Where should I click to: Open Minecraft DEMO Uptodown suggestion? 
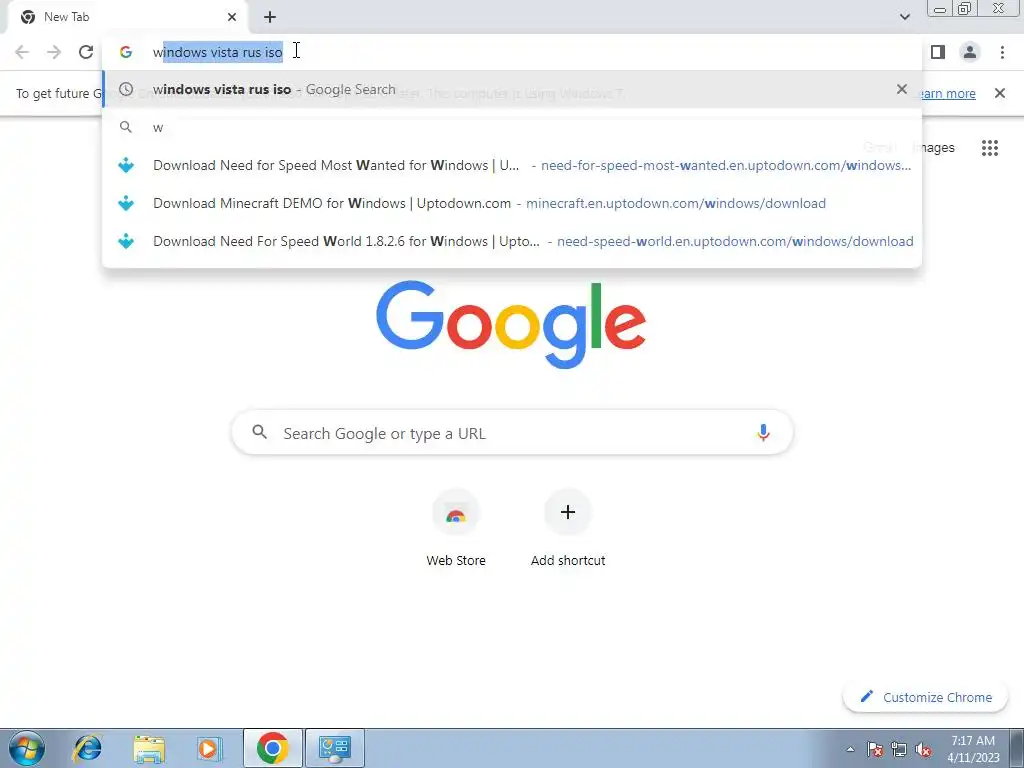(x=512, y=203)
